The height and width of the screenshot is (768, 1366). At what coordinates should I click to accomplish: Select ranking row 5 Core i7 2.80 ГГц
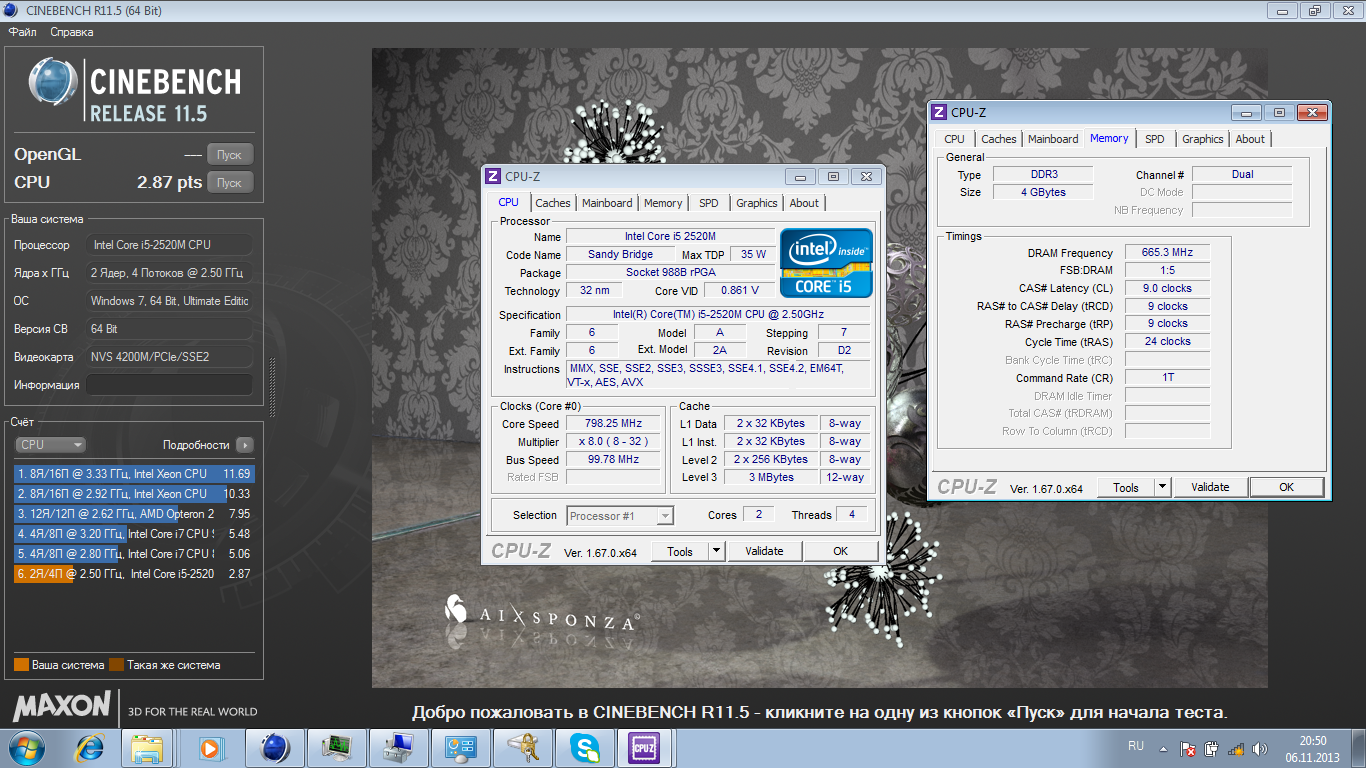coord(134,554)
